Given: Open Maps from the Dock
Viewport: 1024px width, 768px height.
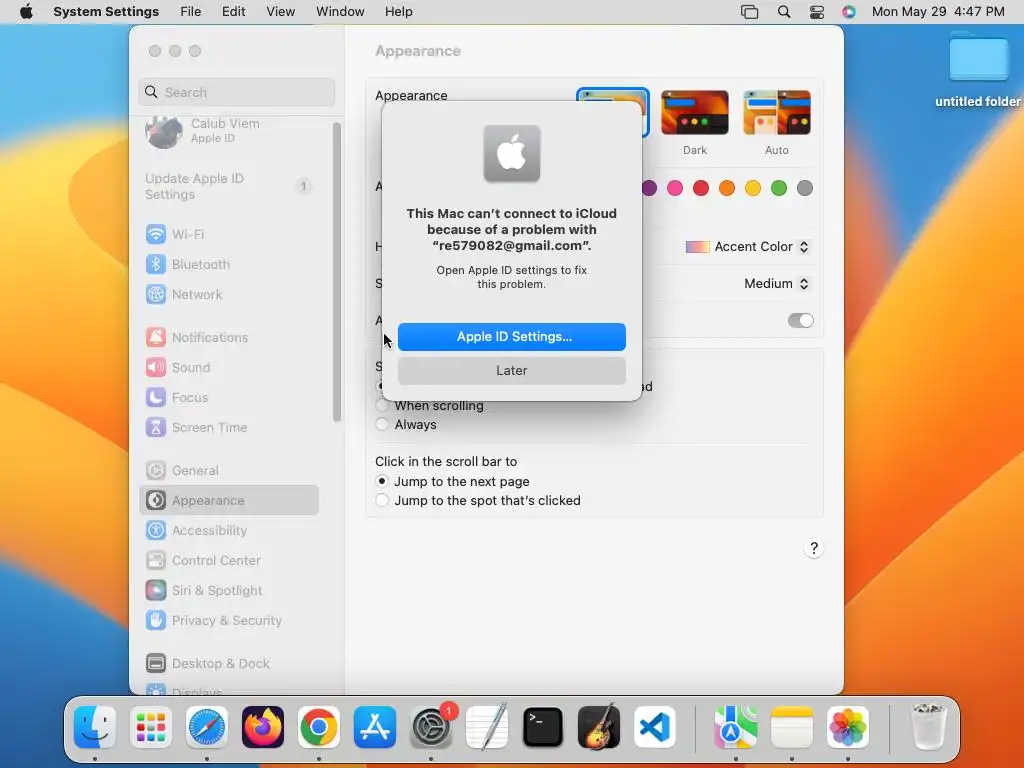Looking at the screenshot, I should click(736, 727).
